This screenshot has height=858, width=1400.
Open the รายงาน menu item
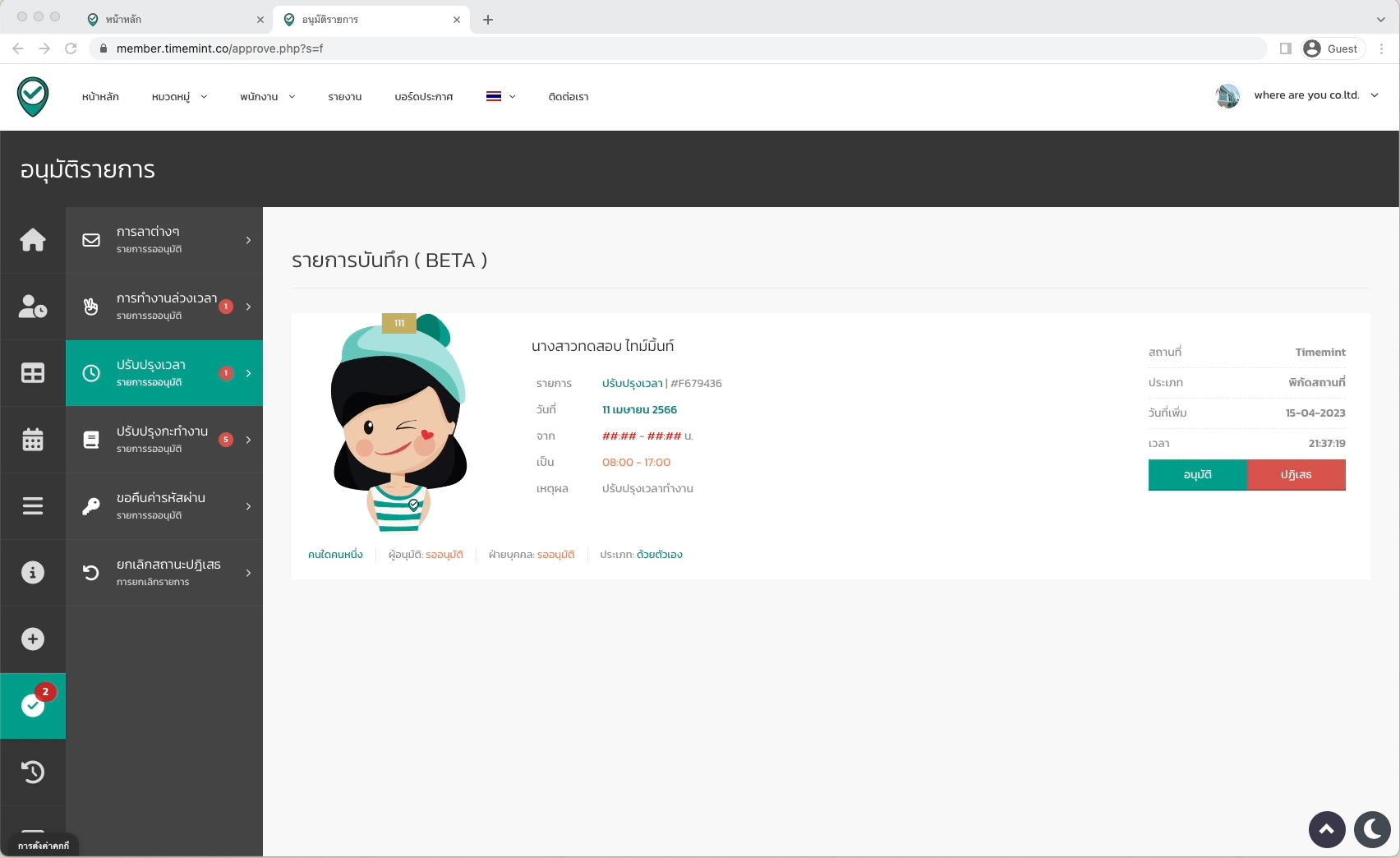345,97
